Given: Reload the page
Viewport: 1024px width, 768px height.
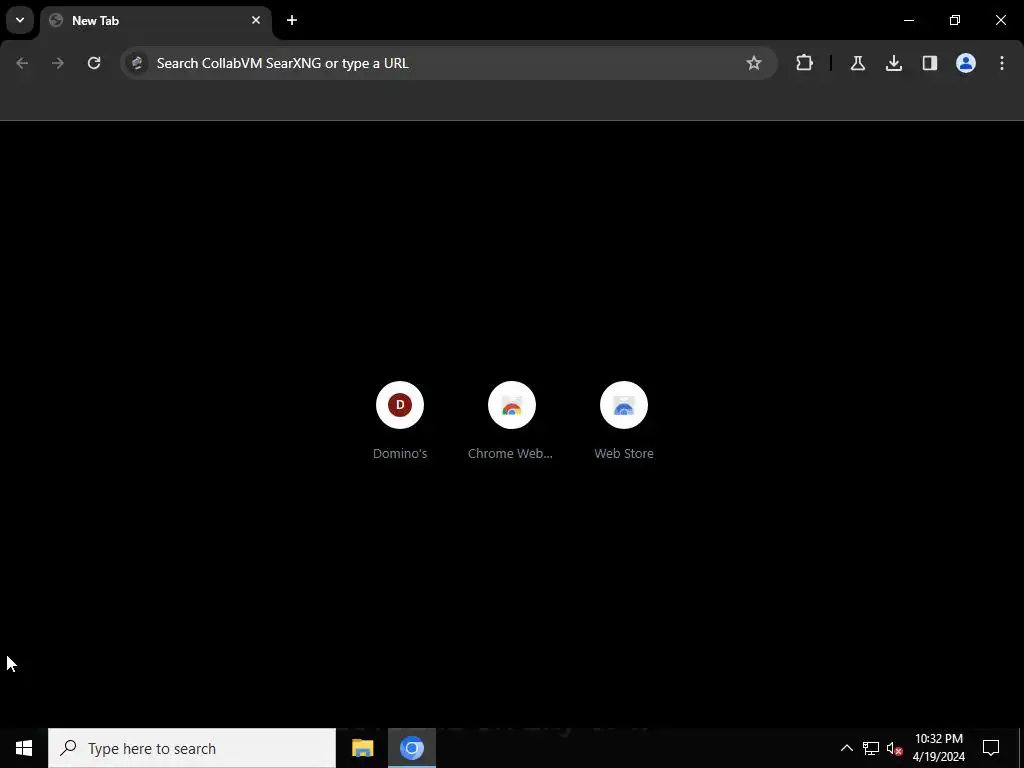Looking at the screenshot, I should tap(94, 63).
